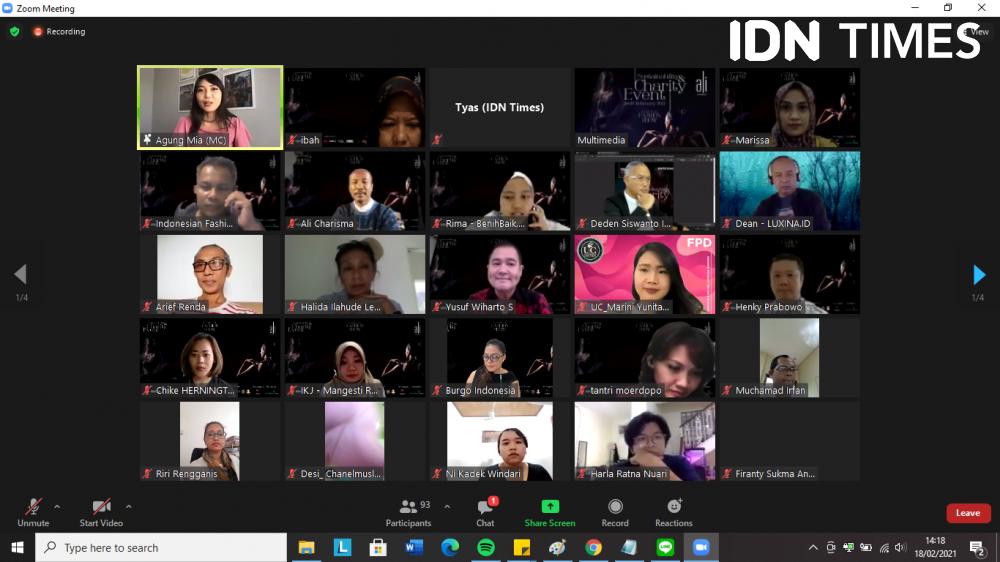
Task: Open the Windows Start menu
Action: (x=17, y=547)
